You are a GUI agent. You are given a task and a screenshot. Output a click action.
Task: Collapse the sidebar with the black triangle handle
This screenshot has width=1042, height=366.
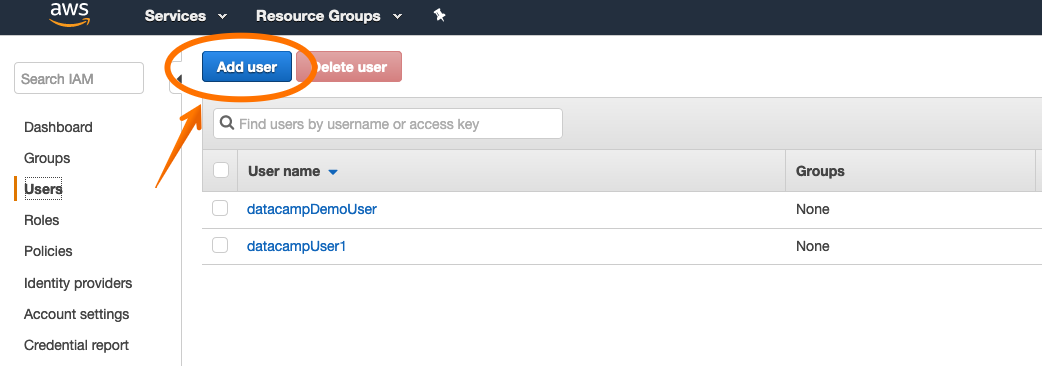(x=178, y=79)
